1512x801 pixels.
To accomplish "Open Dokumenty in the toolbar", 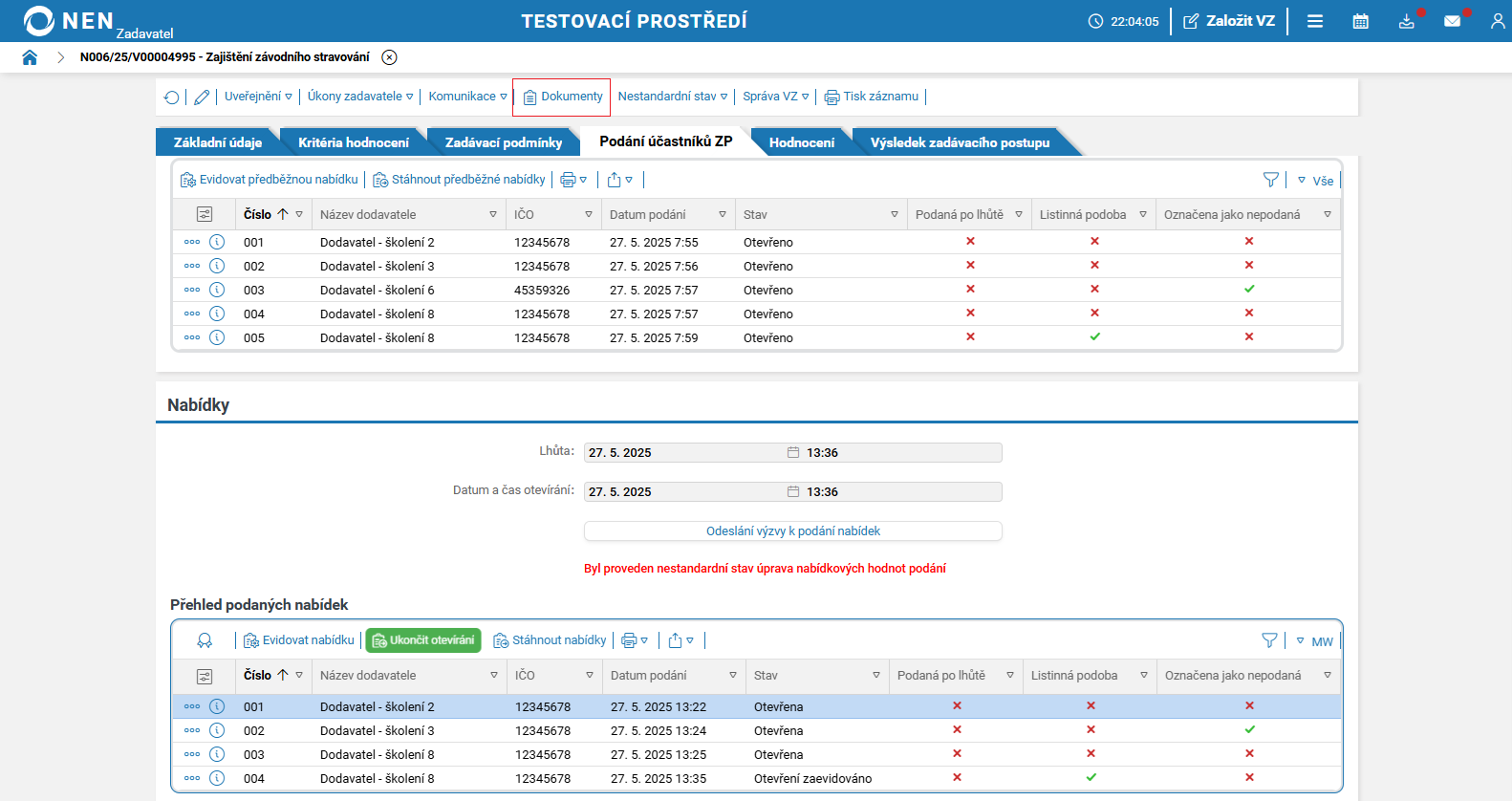I will [562, 97].
